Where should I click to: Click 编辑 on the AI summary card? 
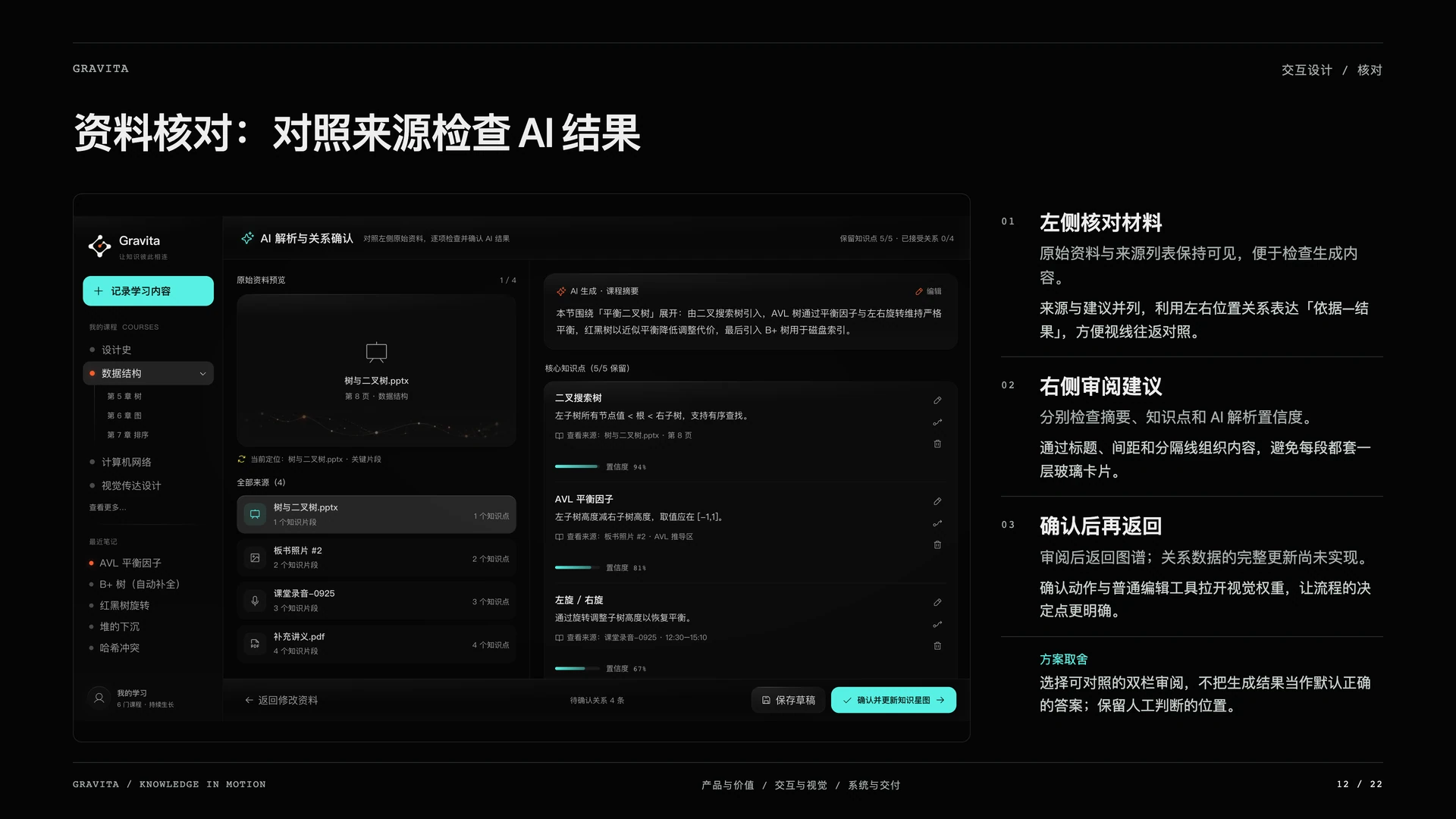pyautogui.click(x=928, y=291)
